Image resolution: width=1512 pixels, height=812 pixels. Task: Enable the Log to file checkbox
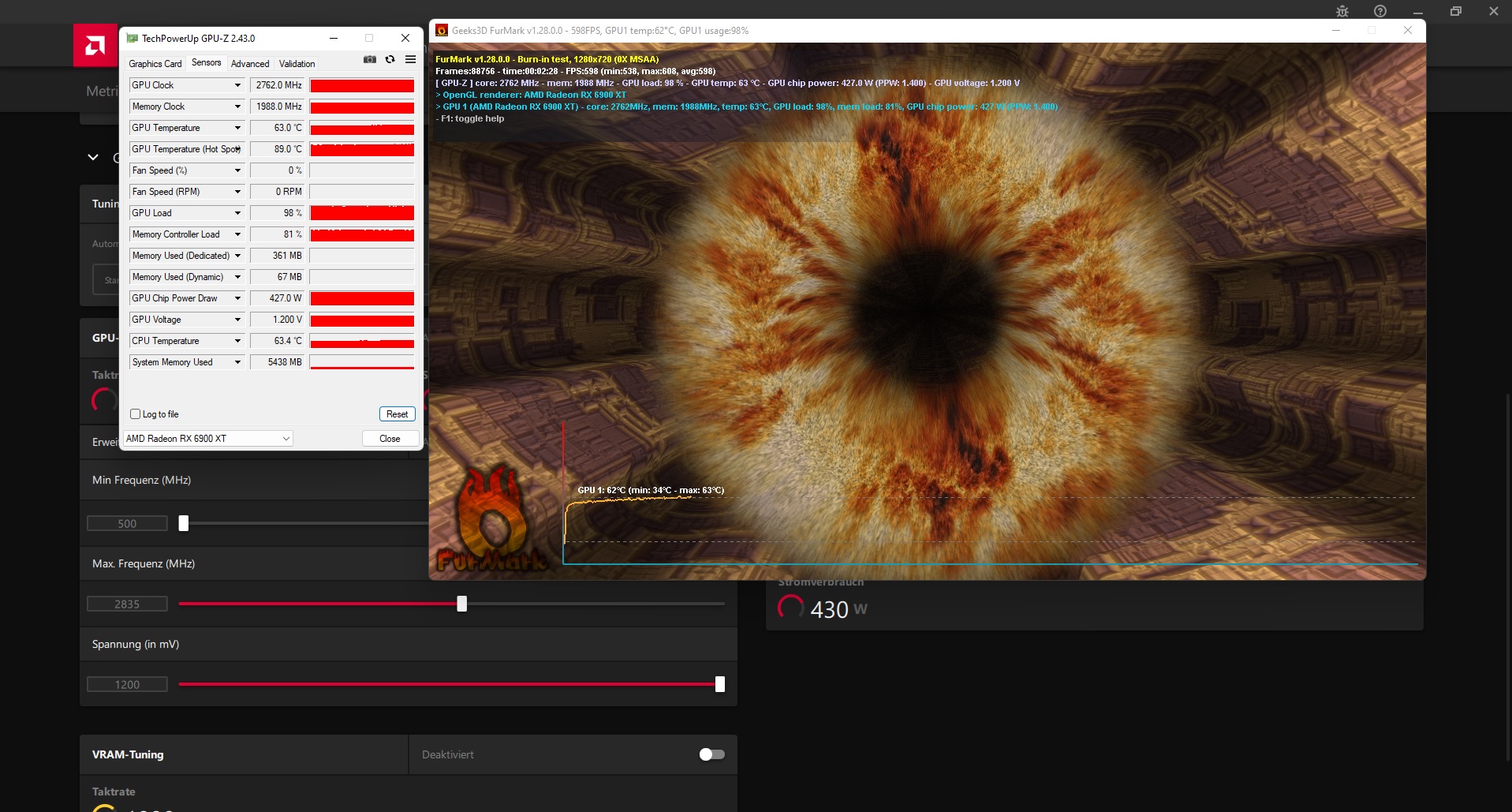click(135, 414)
